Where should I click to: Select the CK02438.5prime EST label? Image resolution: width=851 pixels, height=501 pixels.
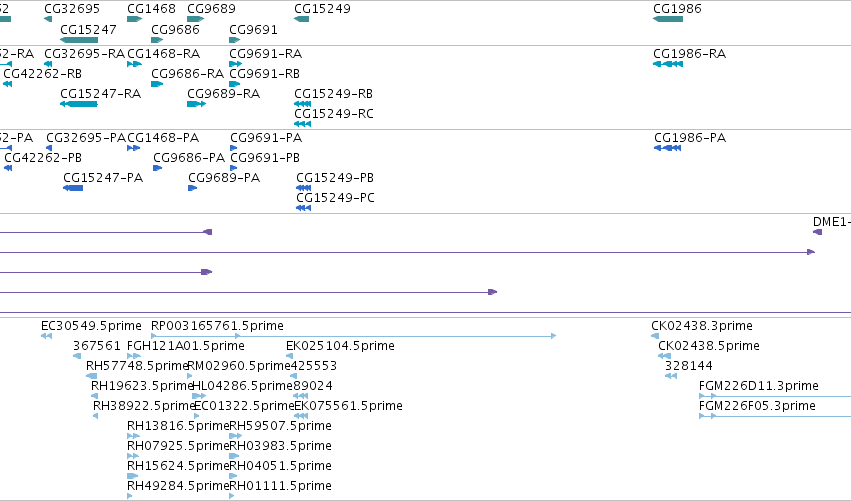(709, 346)
